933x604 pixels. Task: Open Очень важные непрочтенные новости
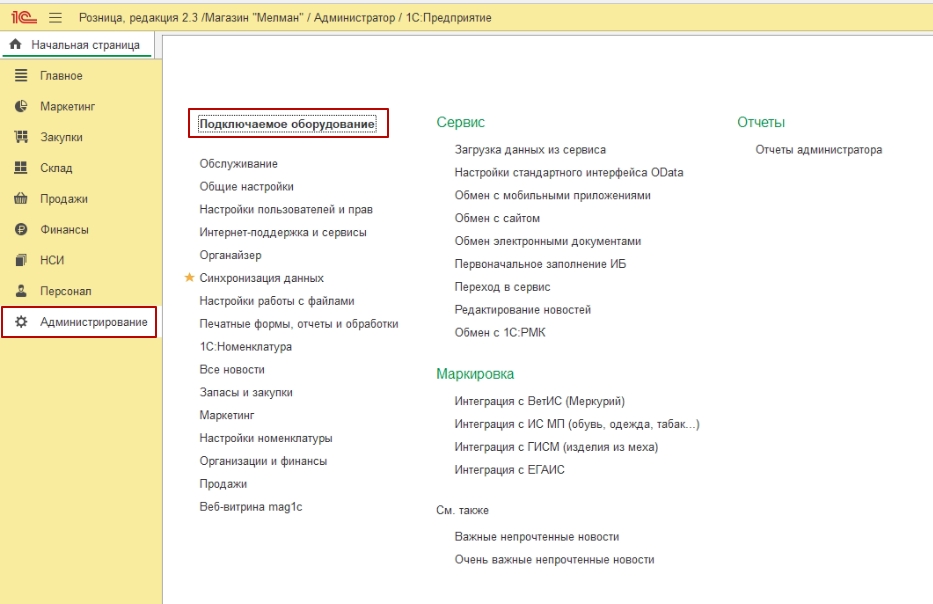coord(555,560)
